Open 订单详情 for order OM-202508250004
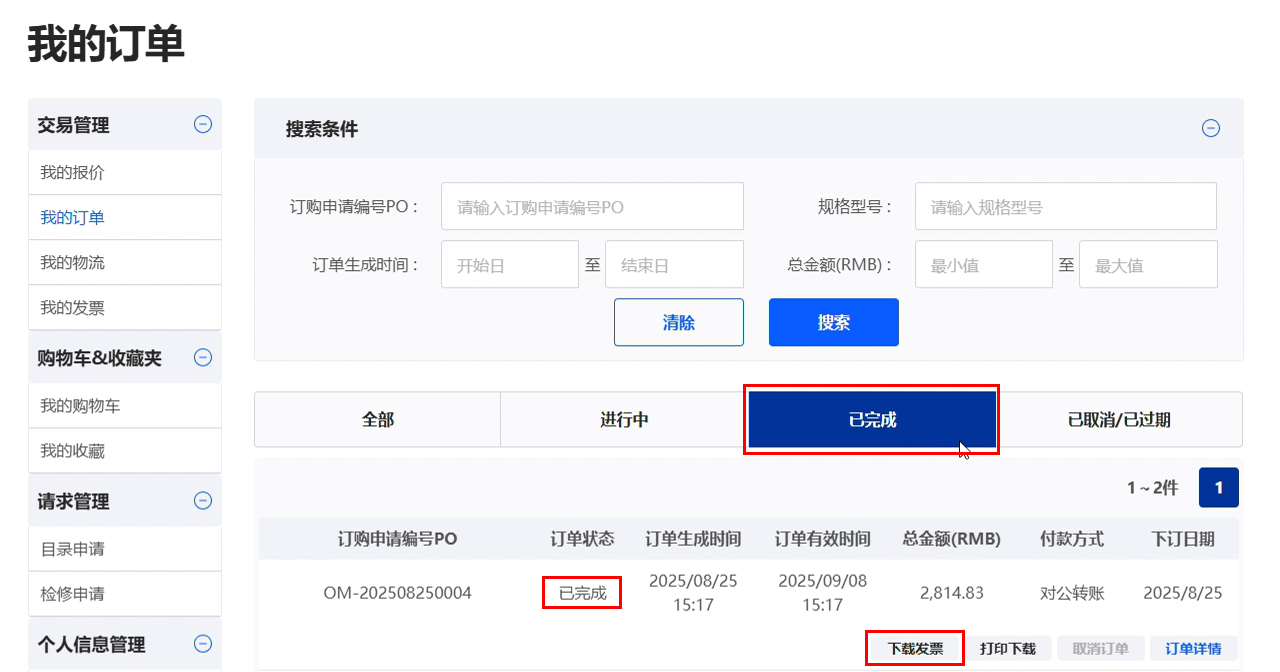This screenshot has width=1280, height=672. point(1193,648)
